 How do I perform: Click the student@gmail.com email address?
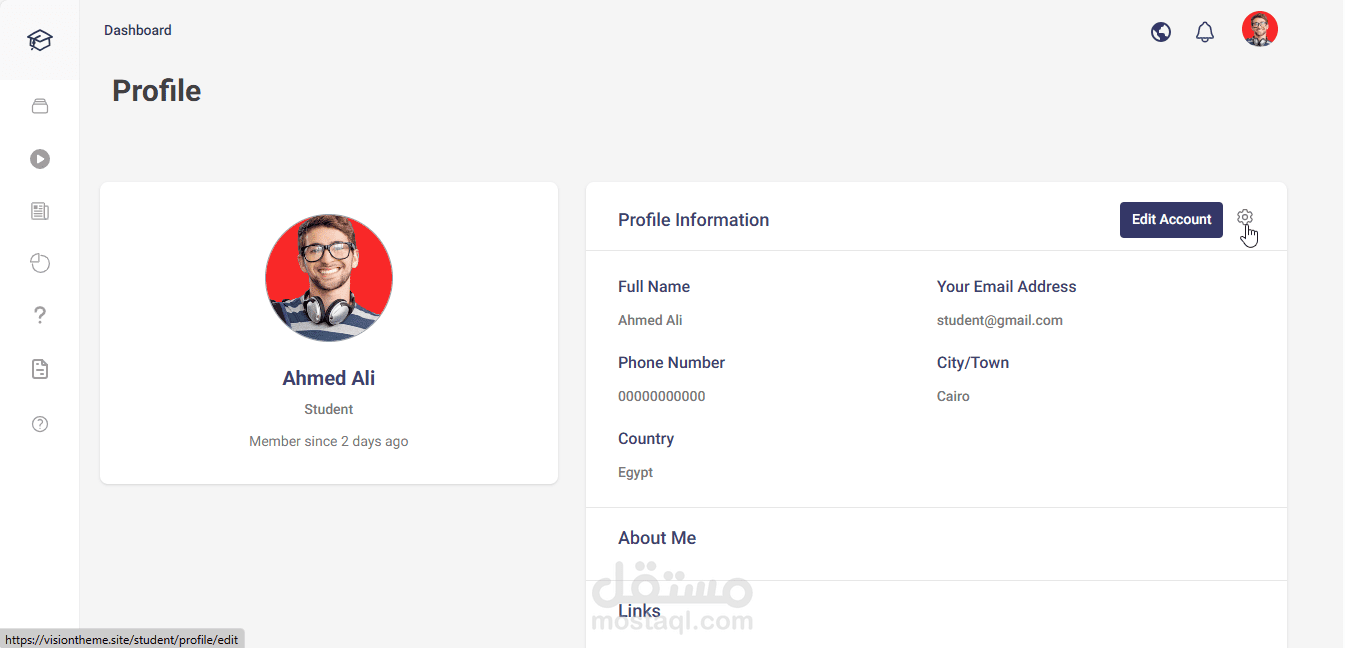click(x=999, y=321)
